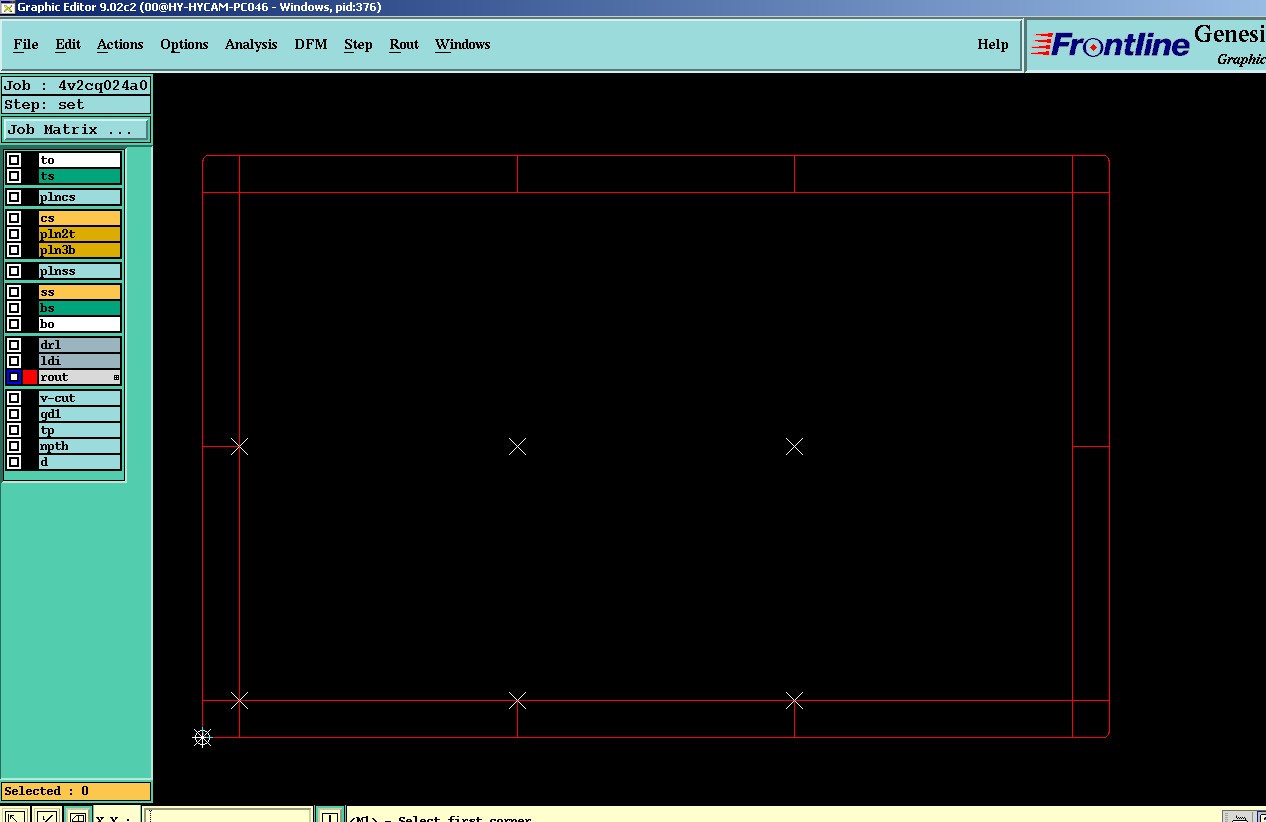This screenshot has width=1266, height=822.
Task: Select layer name 'npth'
Action: point(79,446)
